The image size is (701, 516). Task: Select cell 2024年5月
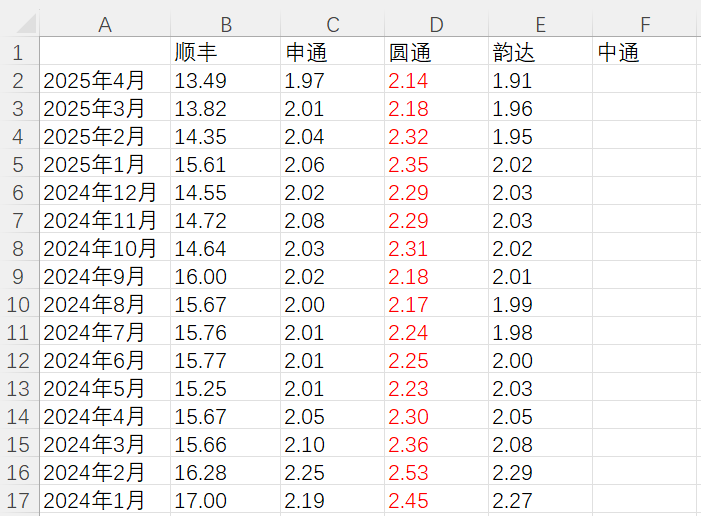[x=105, y=389]
